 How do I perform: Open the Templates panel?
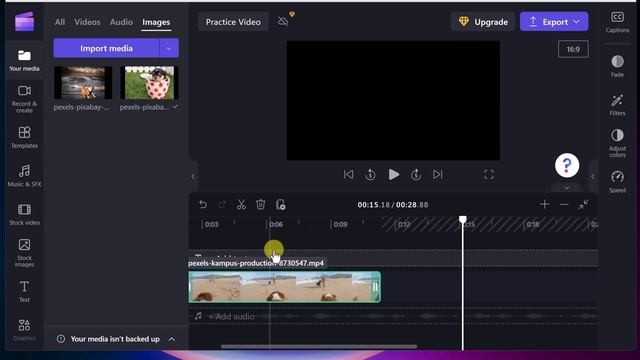coord(24,137)
